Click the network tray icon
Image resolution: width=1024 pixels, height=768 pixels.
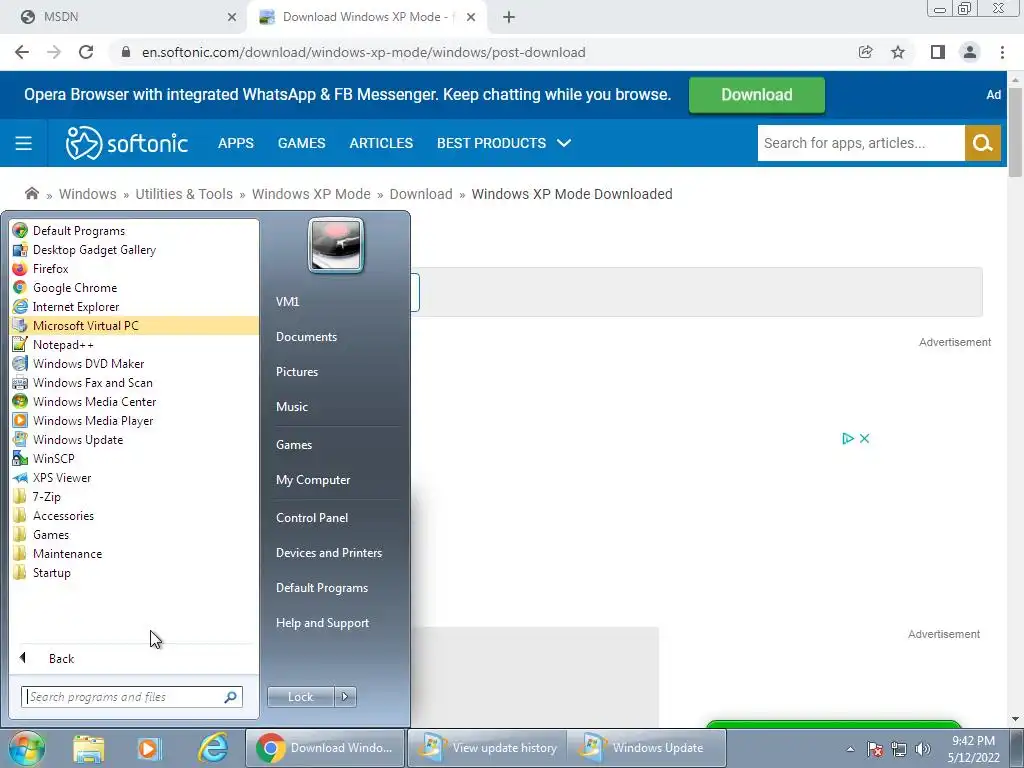click(899, 749)
